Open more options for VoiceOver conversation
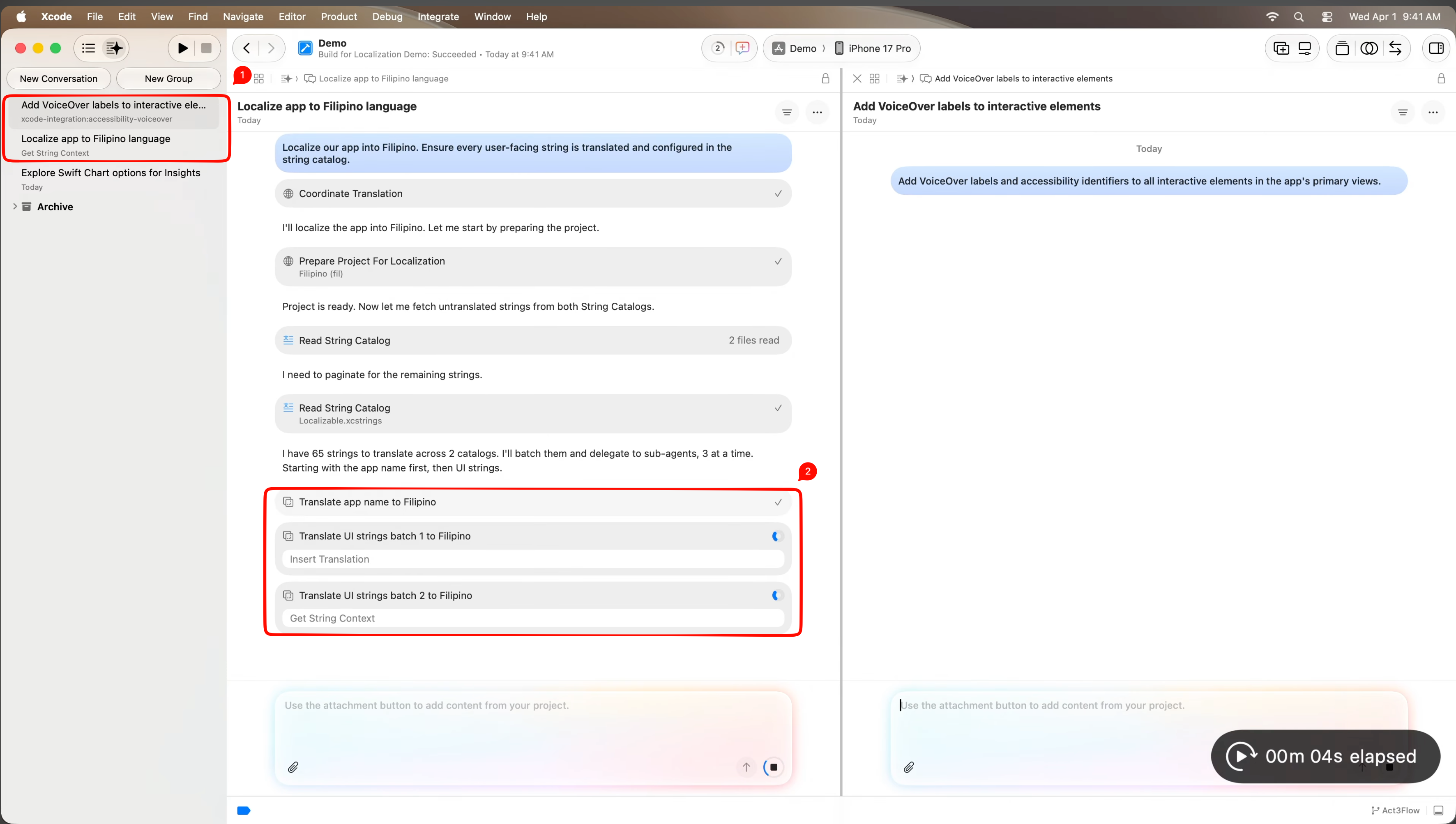 tap(1433, 112)
